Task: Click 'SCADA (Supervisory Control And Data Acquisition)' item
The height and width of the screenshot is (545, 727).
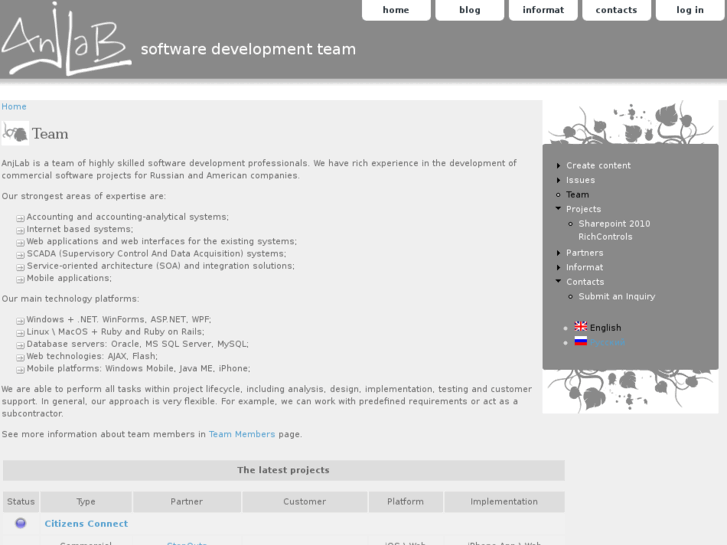Action: pyautogui.click(x=156, y=254)
